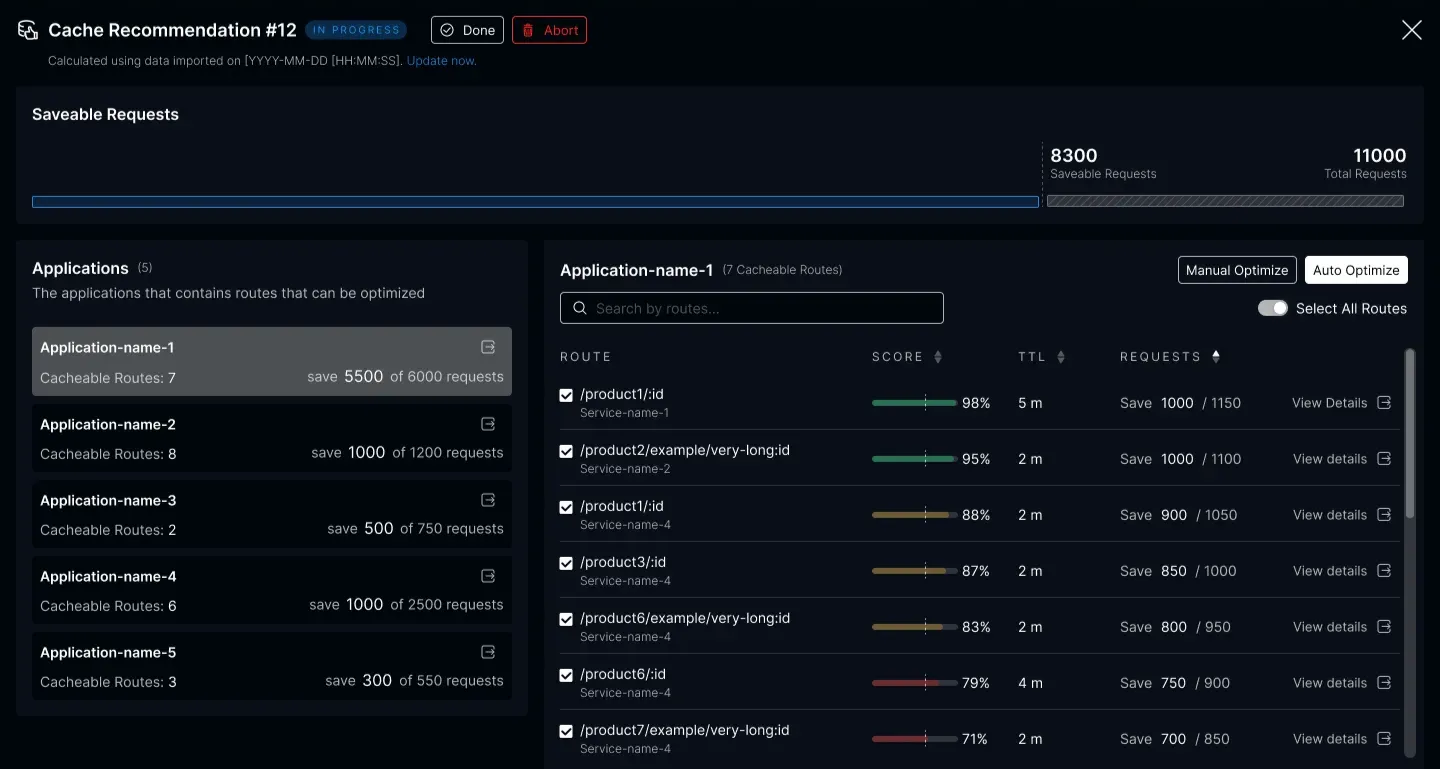Click the Update now link

point(441,61)
